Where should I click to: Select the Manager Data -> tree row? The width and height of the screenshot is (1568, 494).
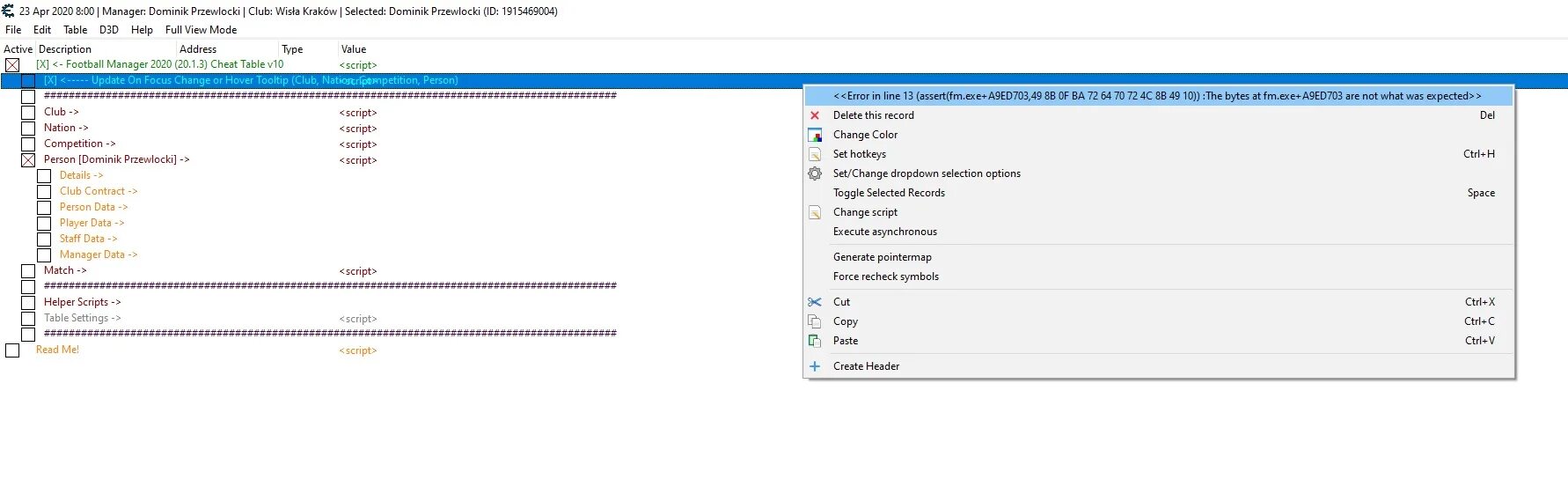(99, 254)
